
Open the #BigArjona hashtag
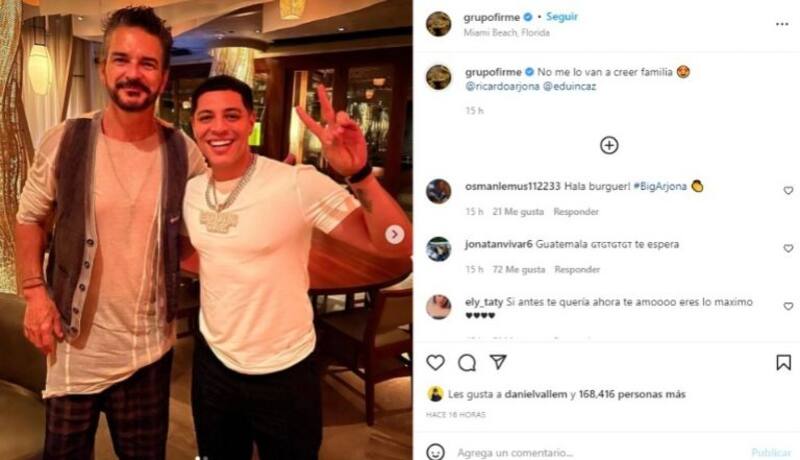point(660,186)
